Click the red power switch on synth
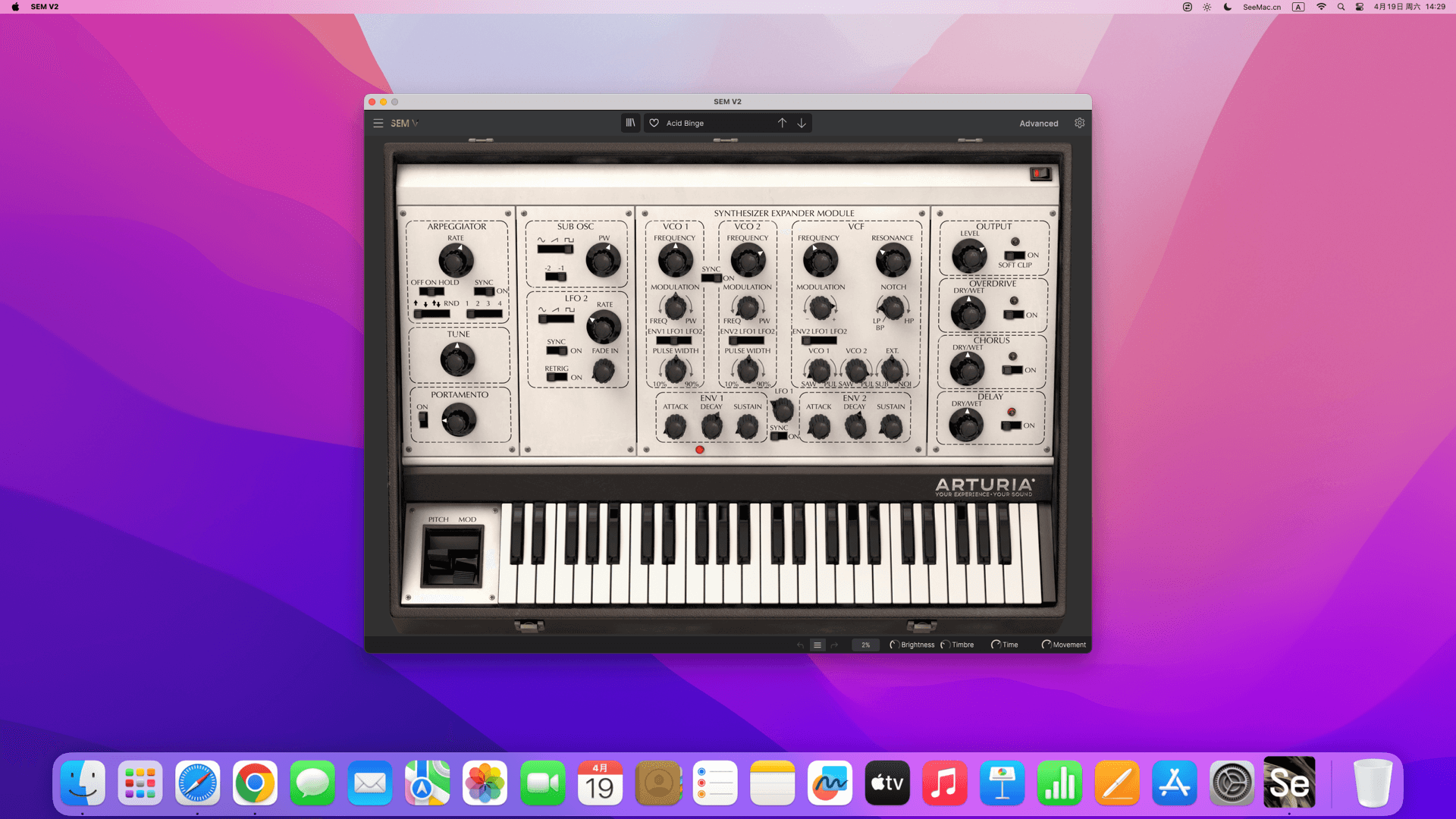1456x819 pixels. click(x=1040, y=174)
